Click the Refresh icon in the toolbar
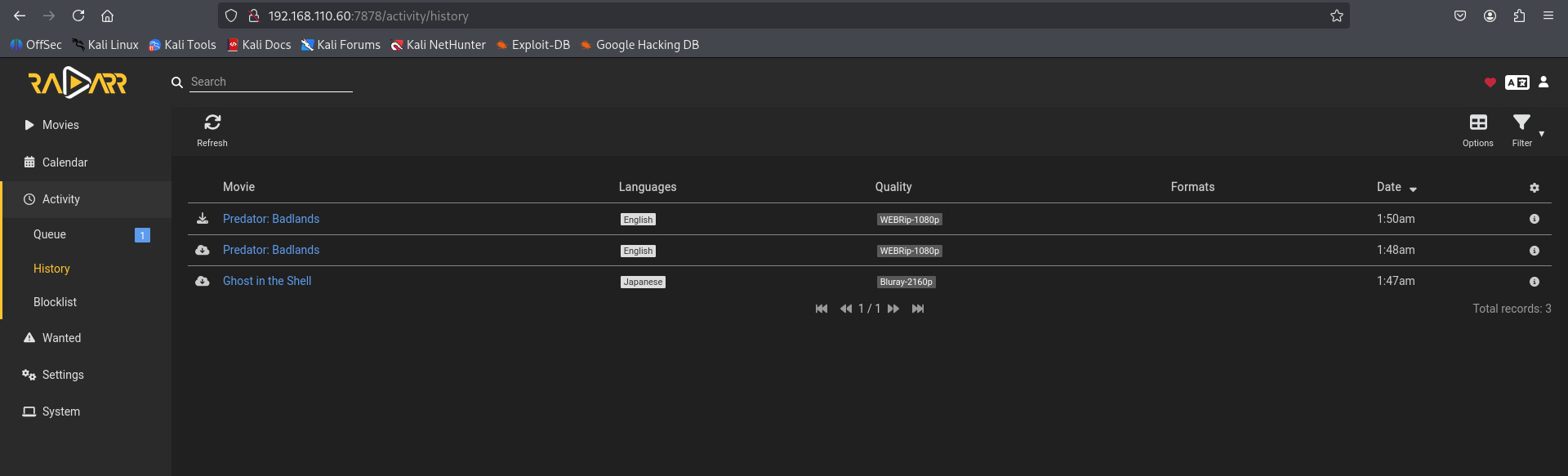The height and width of the screenshot is (476, 1568). click(x=212, y=123)
